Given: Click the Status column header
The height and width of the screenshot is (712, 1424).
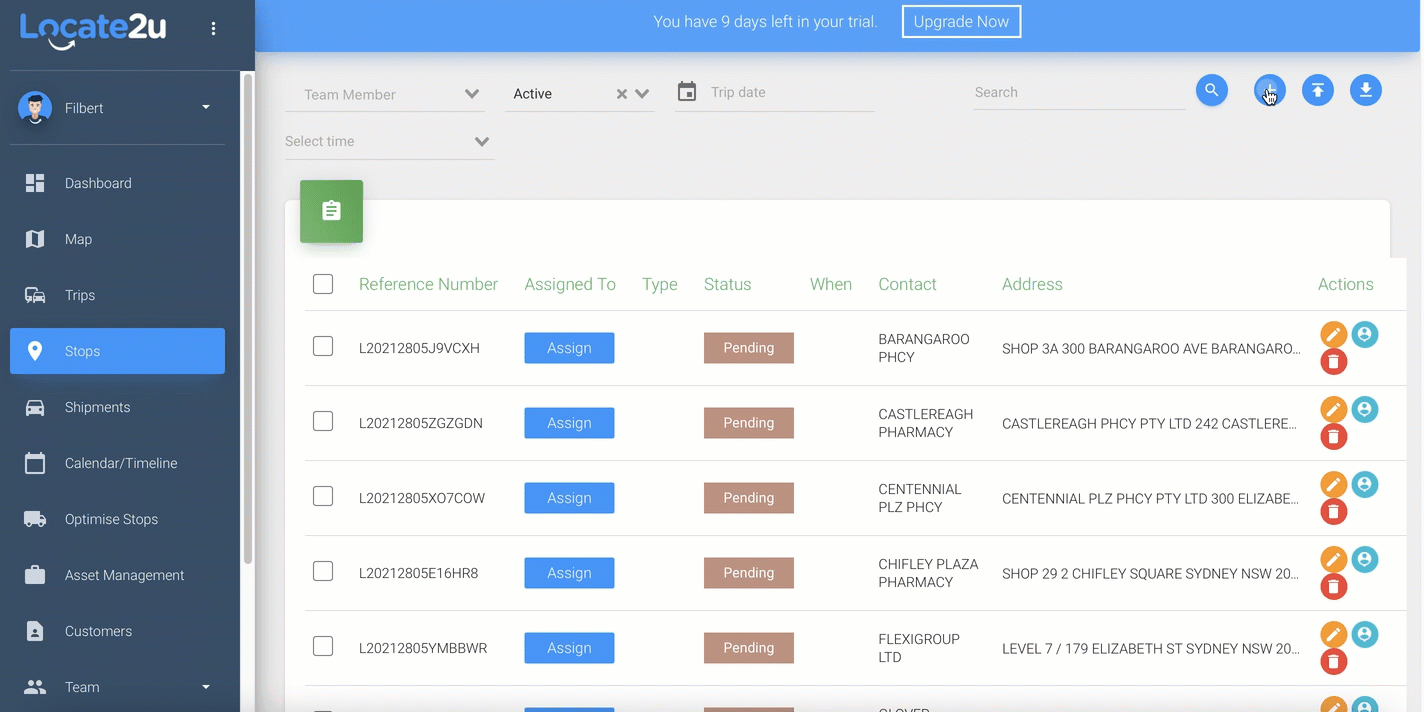Looking at the screenshot, I should pyautogui.click(x=727, y=284).
